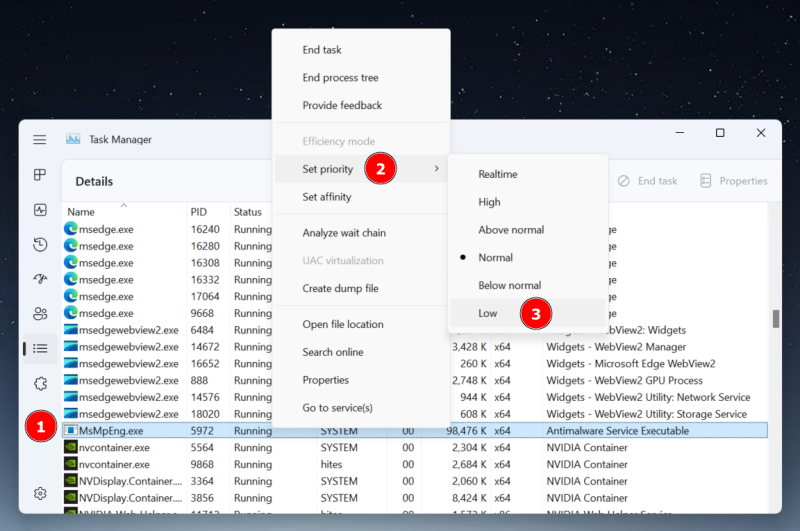
Task: Select Above normal priority
Action: (511, 230)
